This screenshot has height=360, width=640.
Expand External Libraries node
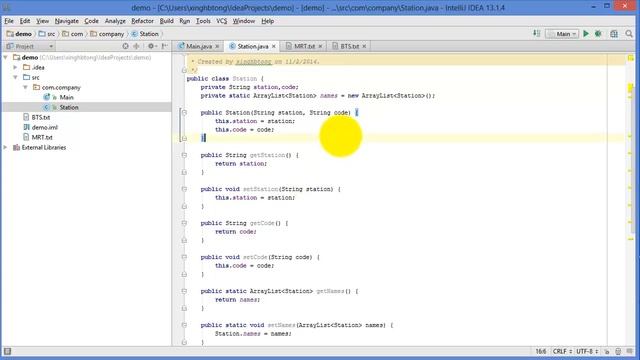pyautogui.click(x=6, y=147)
